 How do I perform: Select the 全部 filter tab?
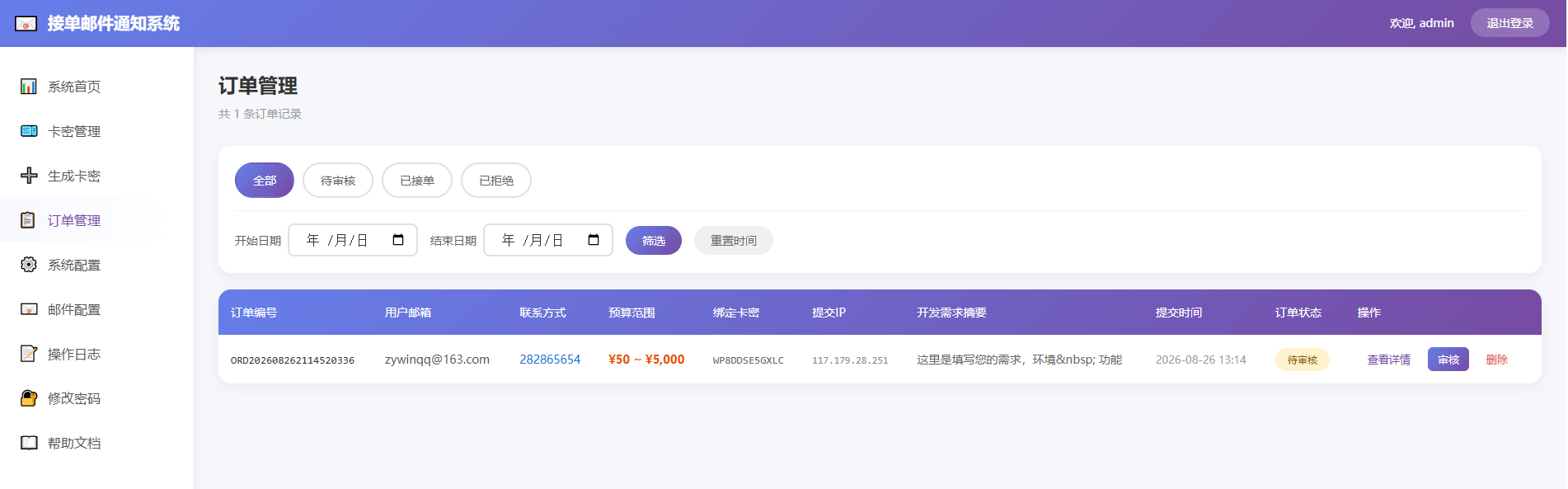pyautogui.click(x=265, y=181)
